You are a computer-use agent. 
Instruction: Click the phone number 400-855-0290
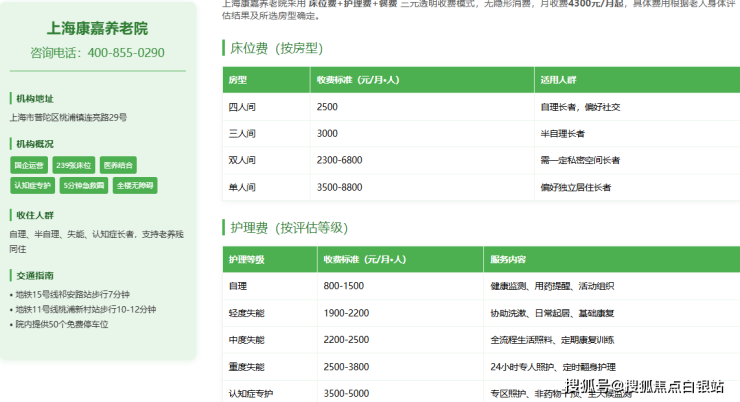click(126, 52)
